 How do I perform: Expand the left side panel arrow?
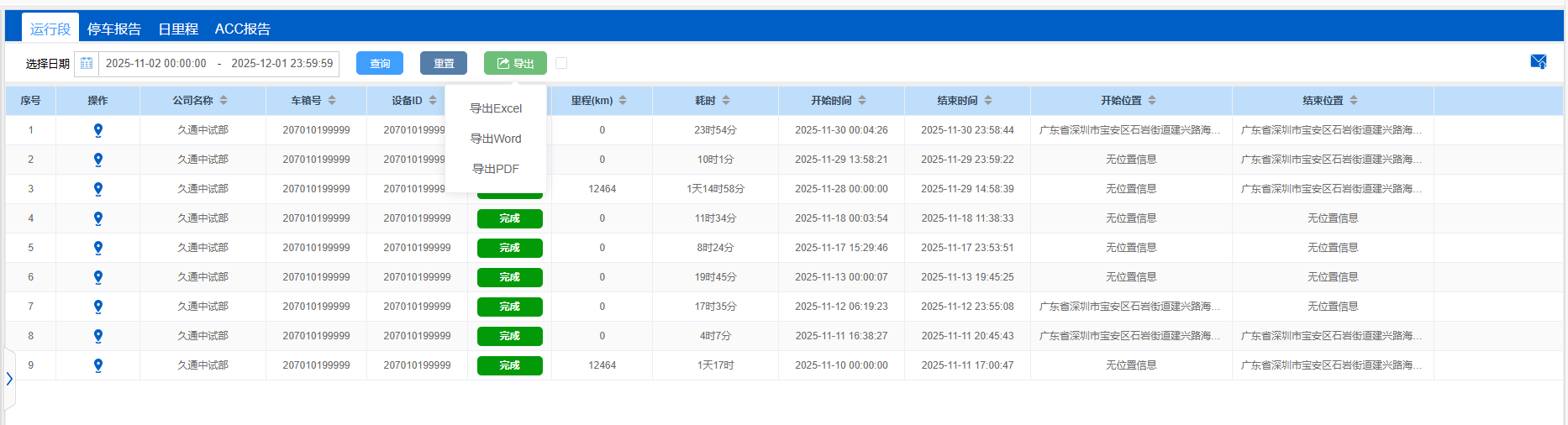9,379
